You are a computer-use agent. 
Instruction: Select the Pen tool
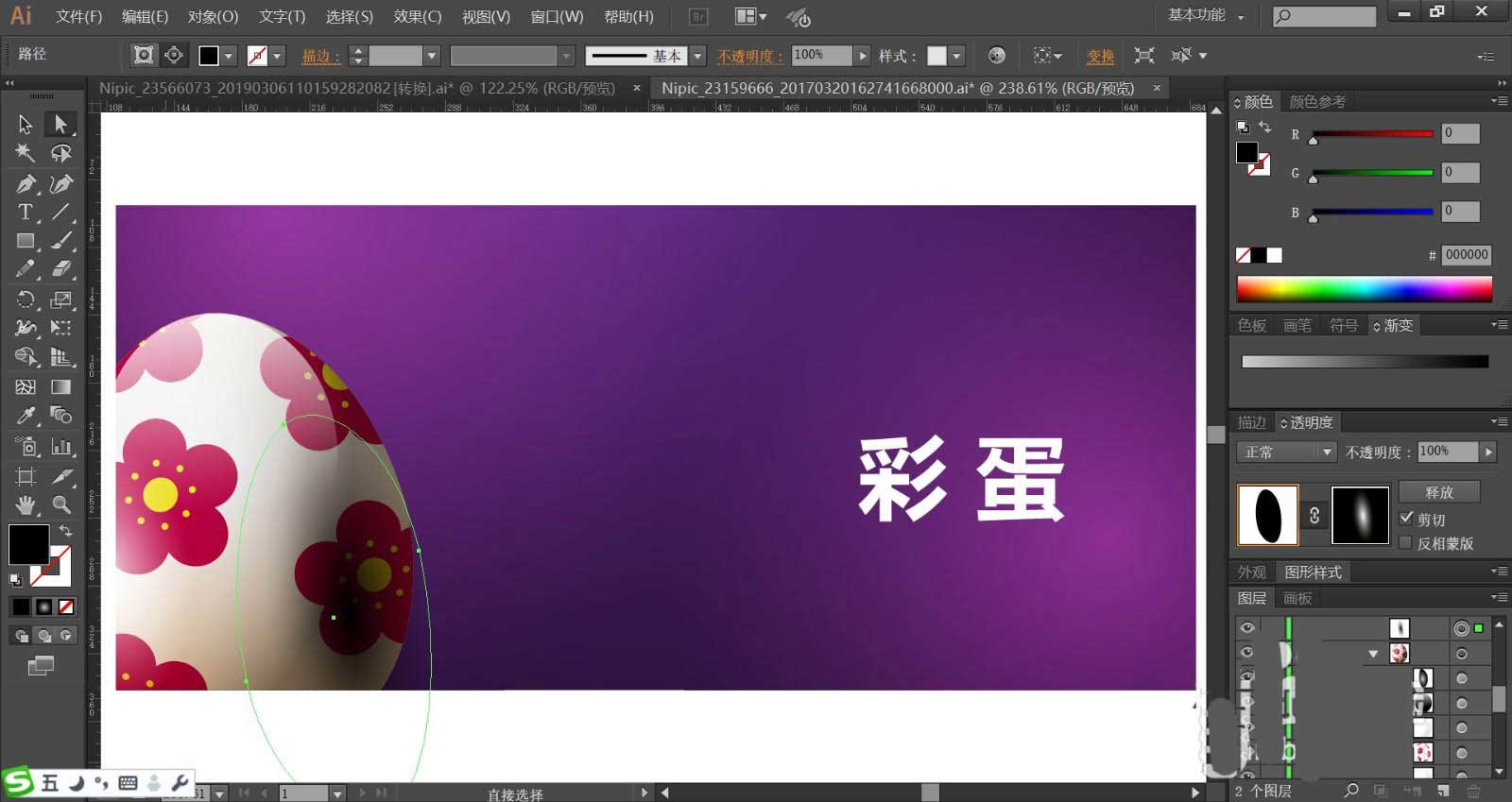(26, 183)
